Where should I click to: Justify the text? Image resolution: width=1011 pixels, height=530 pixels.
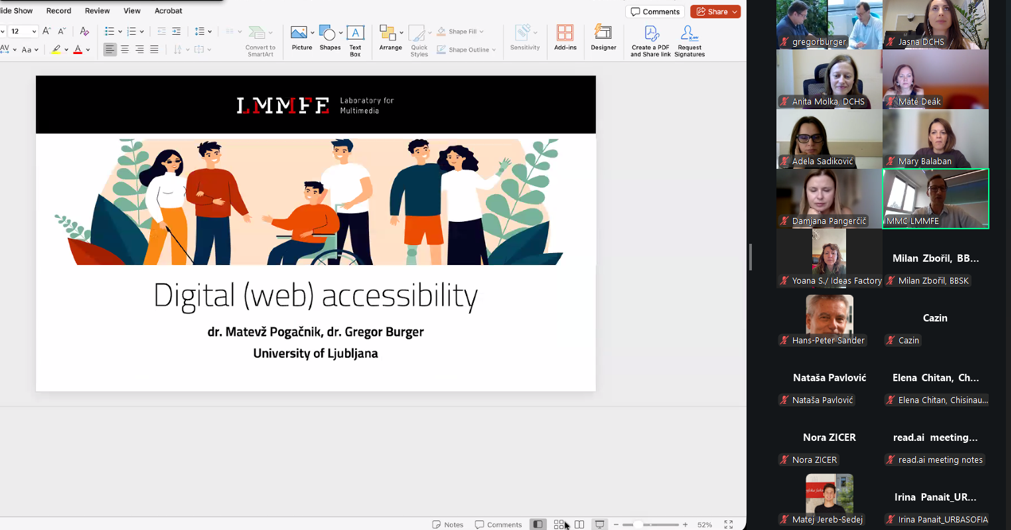coord(154,49)
